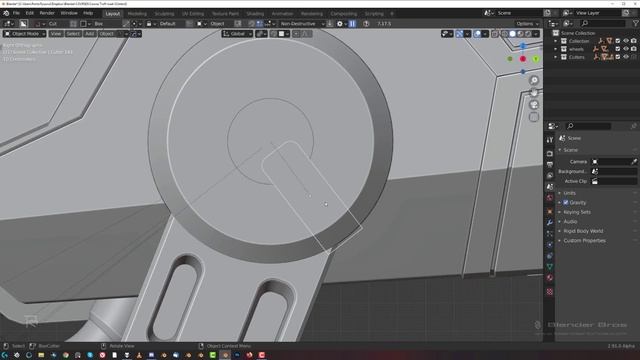Viewport: 640px width, 360px height.
Task: Expand the Collection in the Outliner
Action: [x=556, y=41]
